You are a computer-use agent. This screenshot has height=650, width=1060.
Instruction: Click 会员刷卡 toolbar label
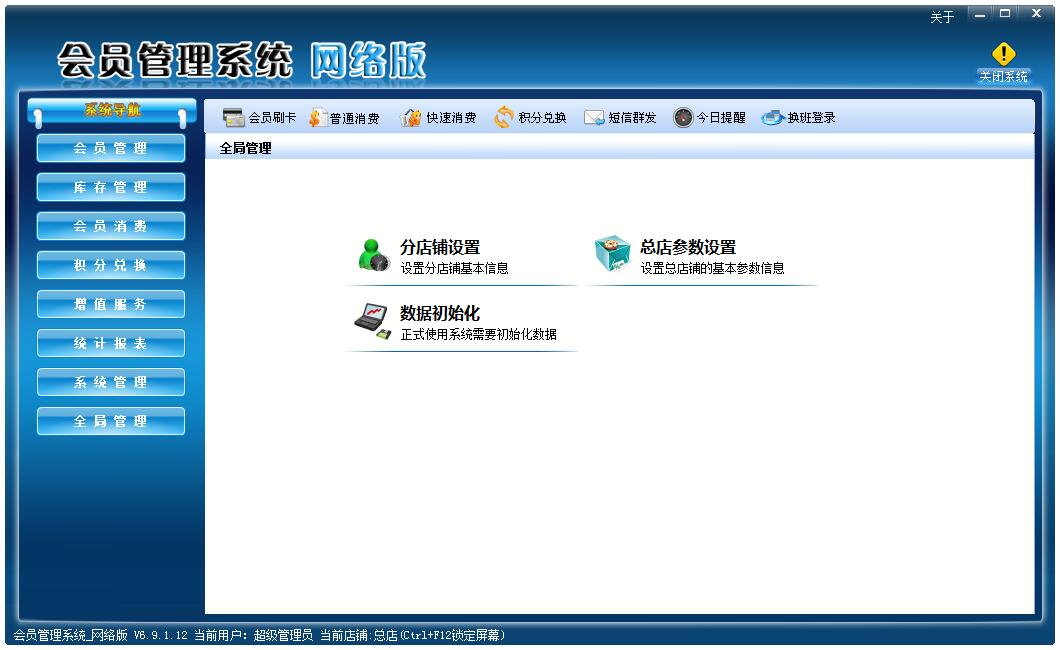(272, 118)
